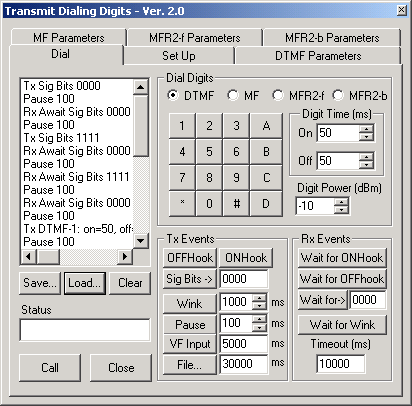The width and height of the screenshot is (412, 406).
Task: Increase the Digit Power value
Action: click(341, 202)
